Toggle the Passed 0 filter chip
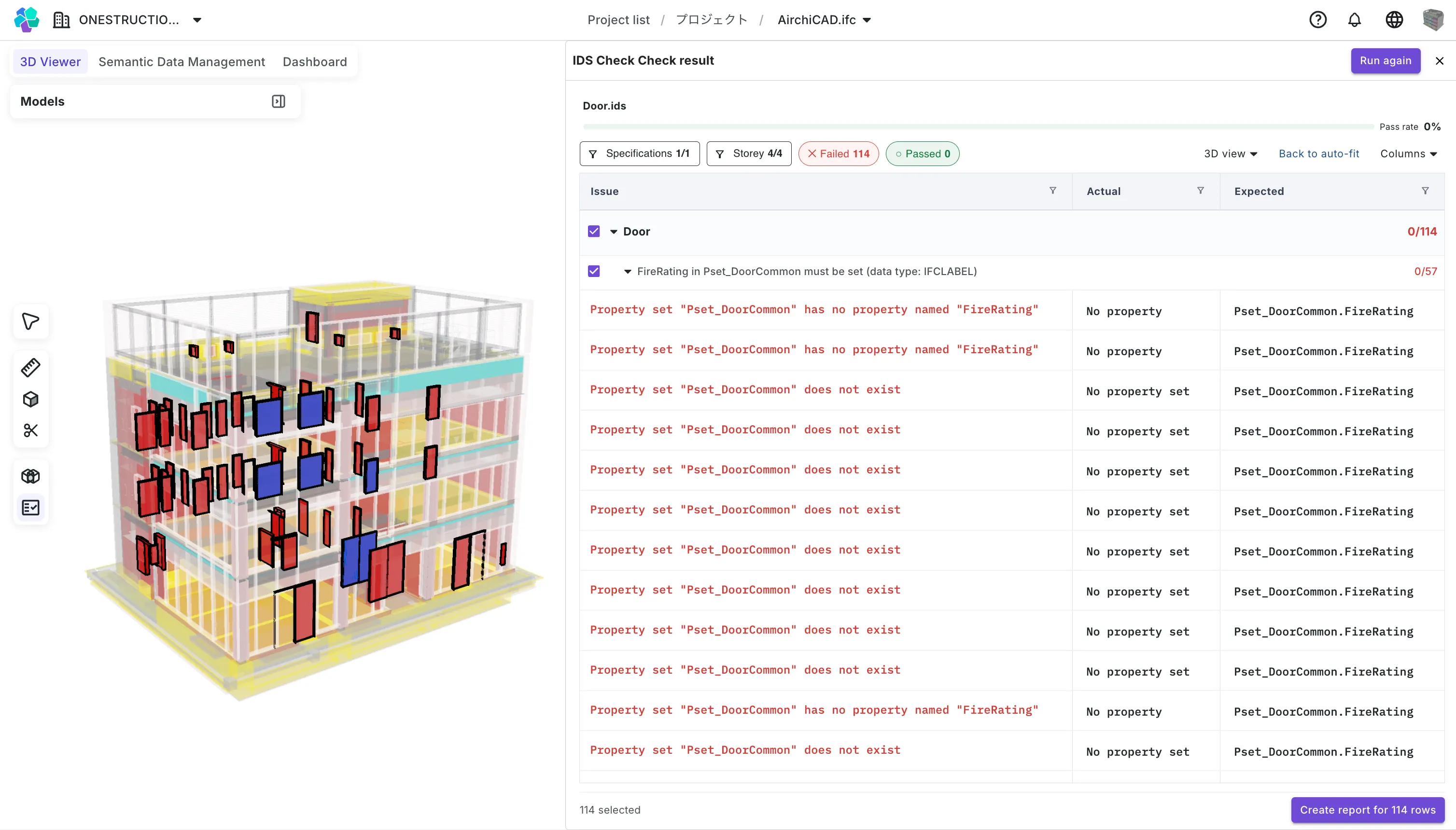 [922, 154]
